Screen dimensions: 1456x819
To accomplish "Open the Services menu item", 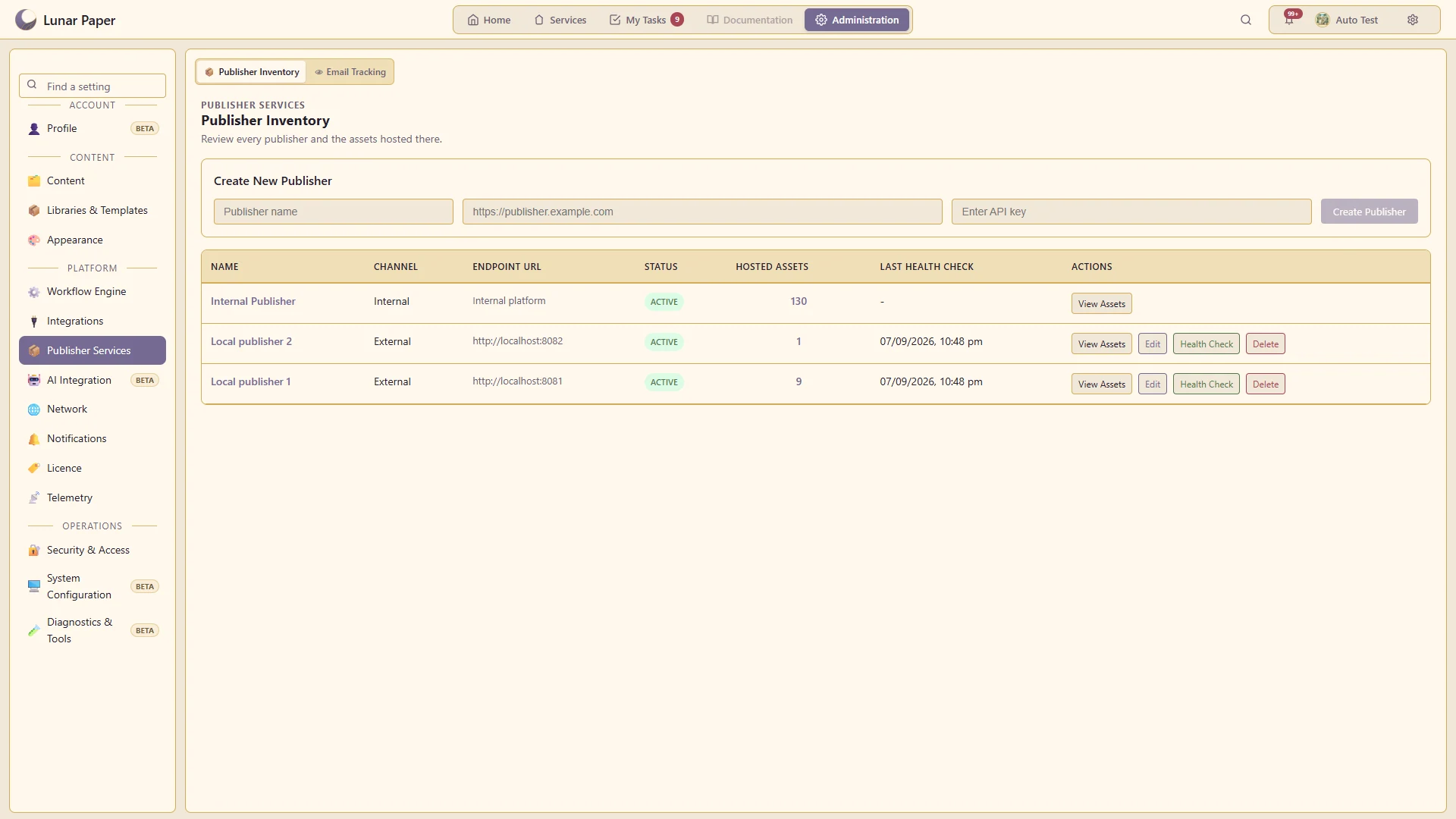I will coord(560,20).
